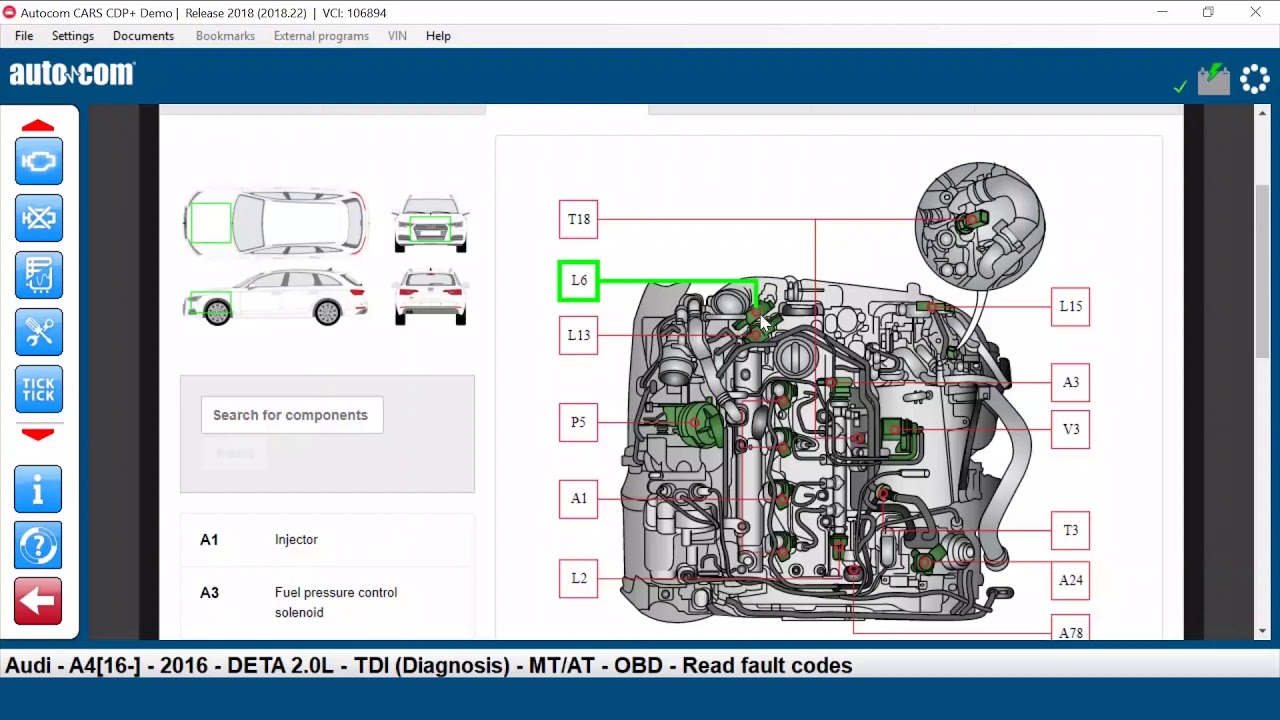The width and height of the screenshot is (1280, 720).
Task: Click the TICK TICK sidebar icon
Action: point(39,389)
